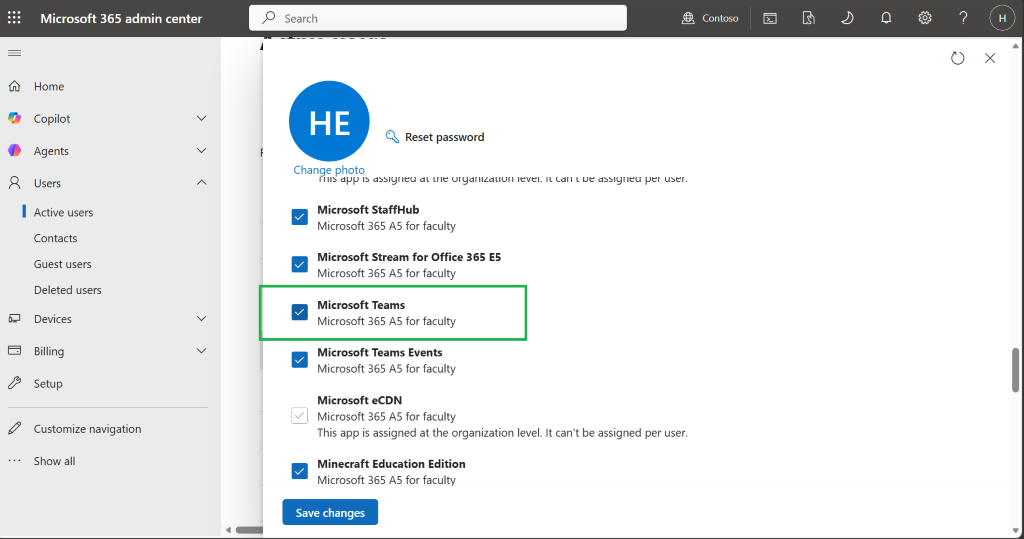The width and height of the screenshot is (1024, 539).
Task: Uncheck the Microsoft StaffHub checkbox
Action: pyautogui.click(x=299, y=217)
